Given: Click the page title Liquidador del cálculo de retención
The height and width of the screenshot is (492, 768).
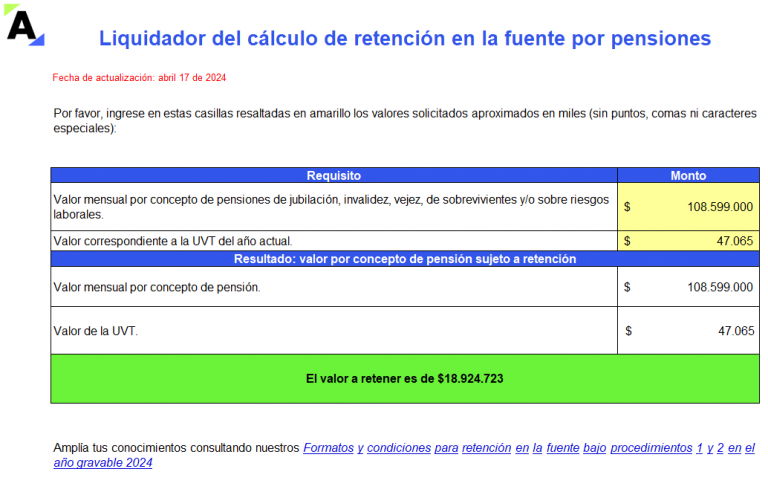Looking at the screenshot, I should point(405,38).
